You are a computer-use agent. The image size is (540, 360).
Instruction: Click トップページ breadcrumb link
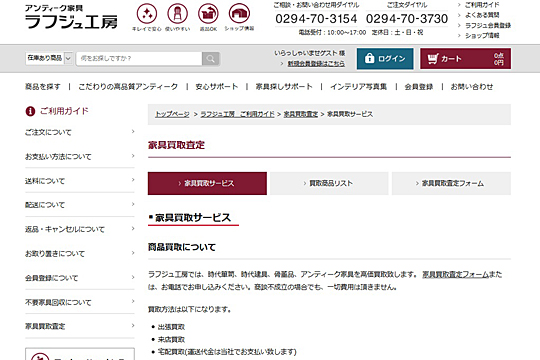coord(172,114)
